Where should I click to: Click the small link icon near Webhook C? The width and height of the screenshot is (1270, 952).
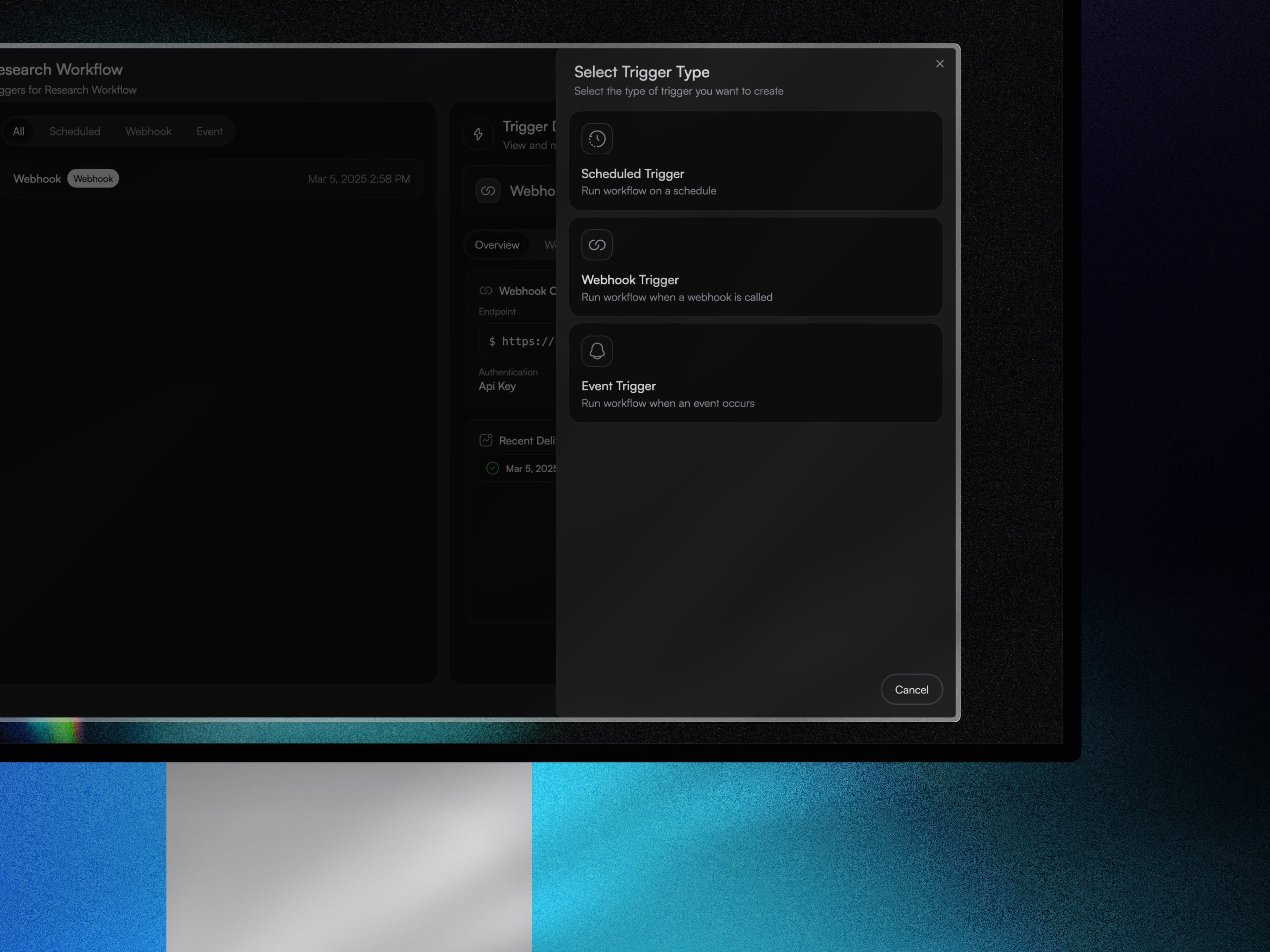pos(486,291)
